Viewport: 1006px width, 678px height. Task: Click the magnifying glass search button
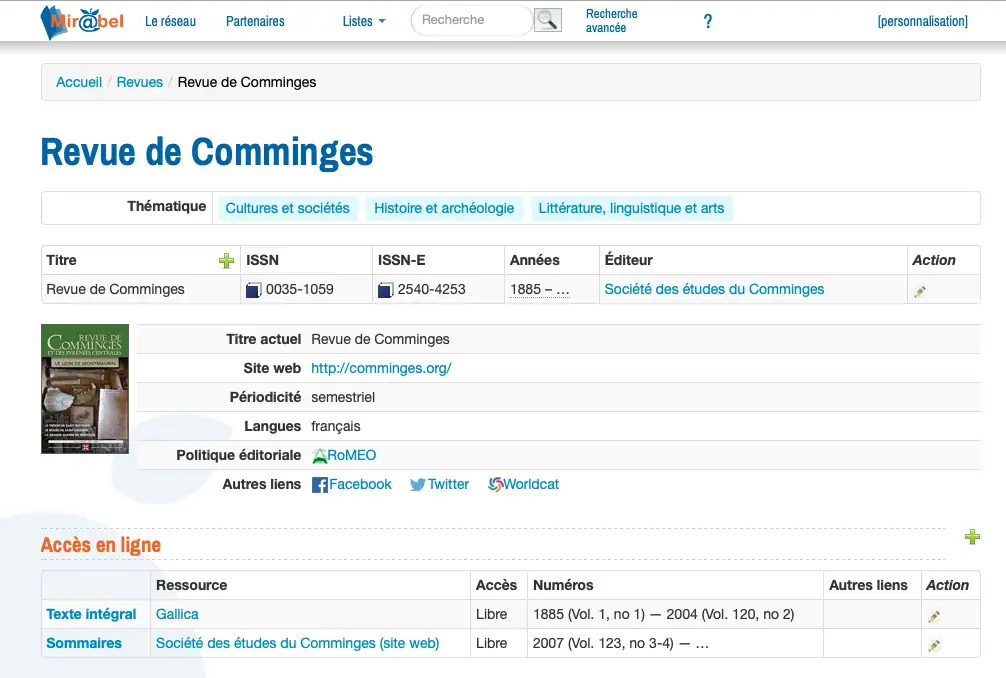click(547, 20)
